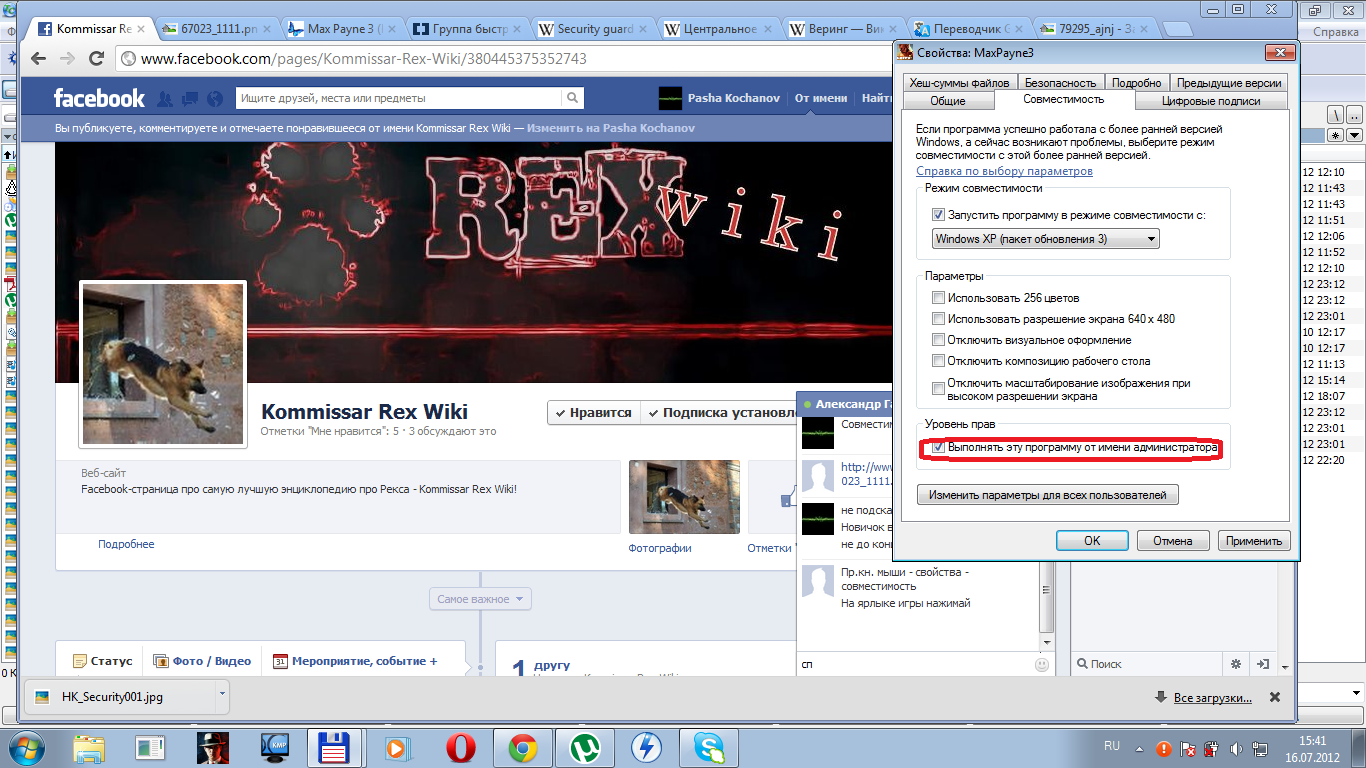Image resolution: width=1366 pixels, height=768 pixels.
Task: Open the emoticon picker in chat
Action: click(x=1042, y=664)
